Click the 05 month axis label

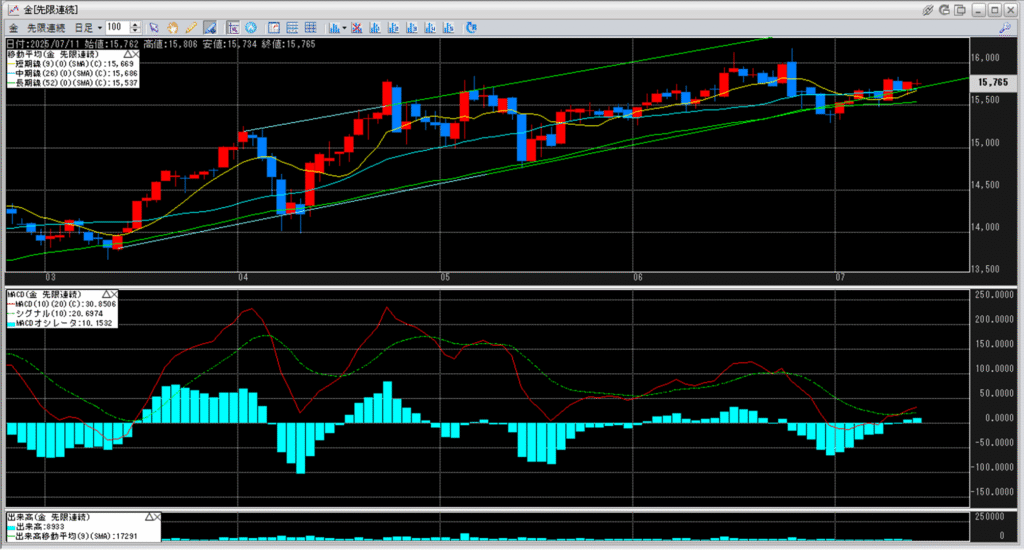click(445, 278)
